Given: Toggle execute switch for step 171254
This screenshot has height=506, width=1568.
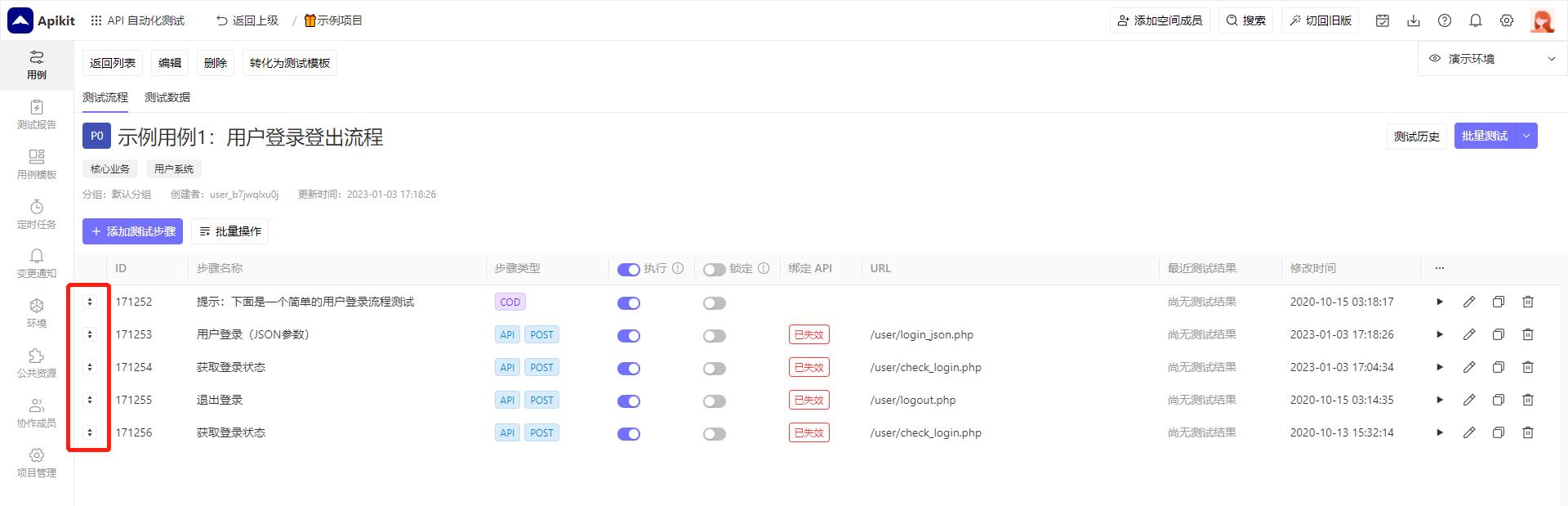Looking at the screenshot, I should pos(629,368).
